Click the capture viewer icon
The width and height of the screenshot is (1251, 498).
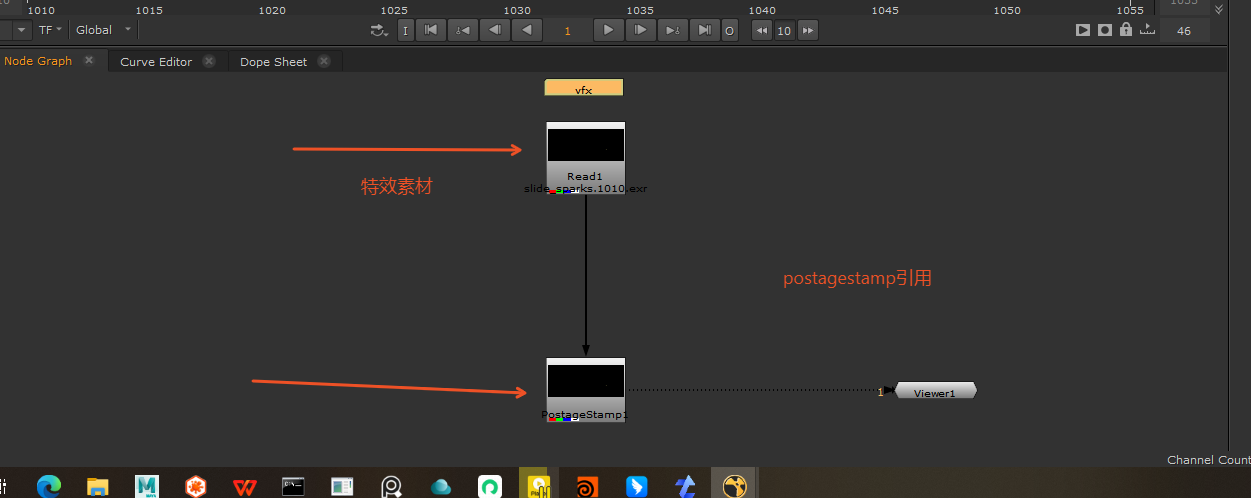coord(1104,30)
